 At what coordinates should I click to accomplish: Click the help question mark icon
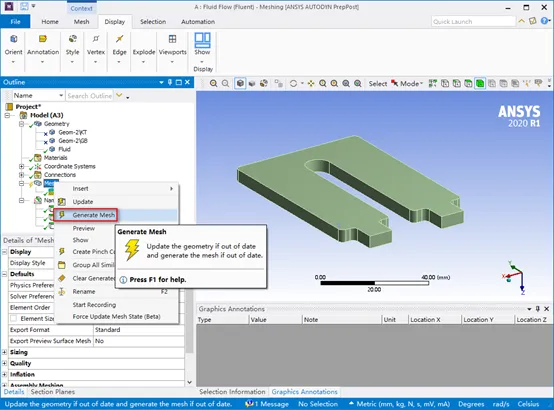tap(544, 21)
